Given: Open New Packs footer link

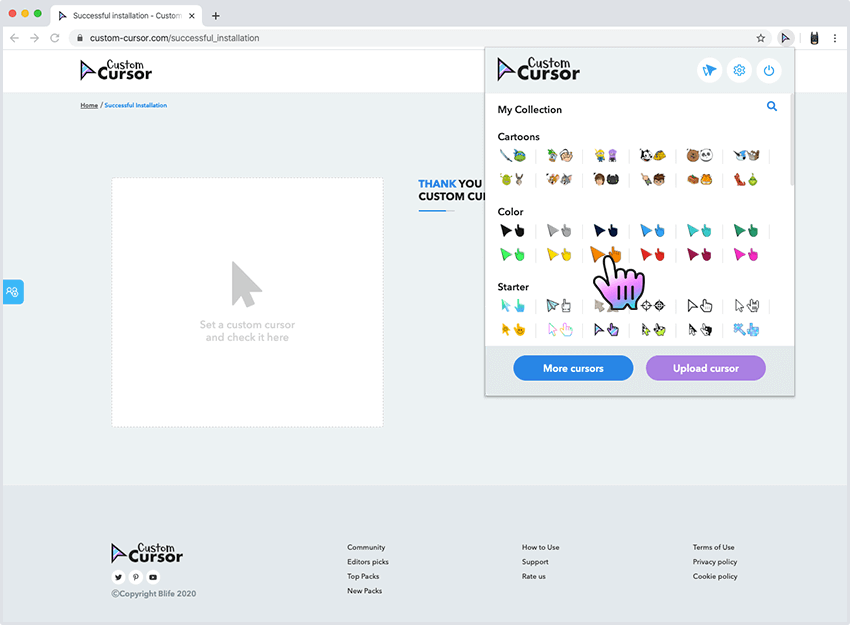Looking at the screenshot, I should click(x=365, y=591).
